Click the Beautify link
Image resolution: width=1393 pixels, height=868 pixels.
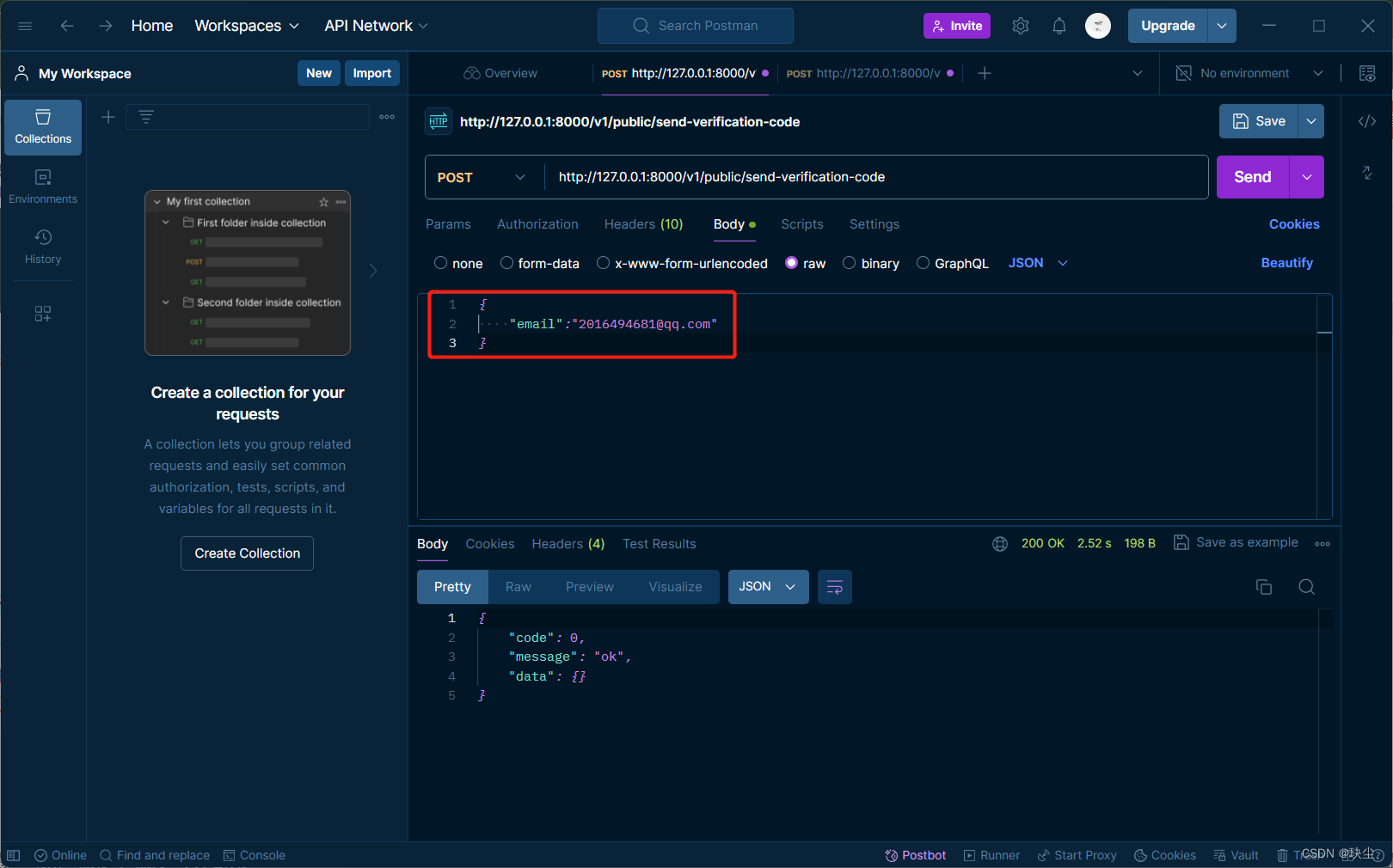coord(1287,263)
